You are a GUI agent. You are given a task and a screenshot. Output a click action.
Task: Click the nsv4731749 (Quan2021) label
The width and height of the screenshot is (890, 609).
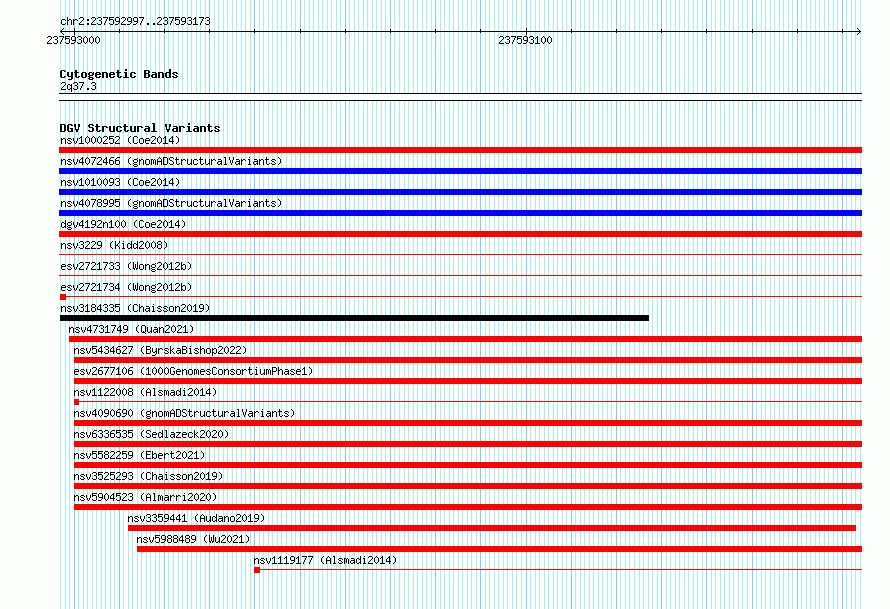coord(131,329)
